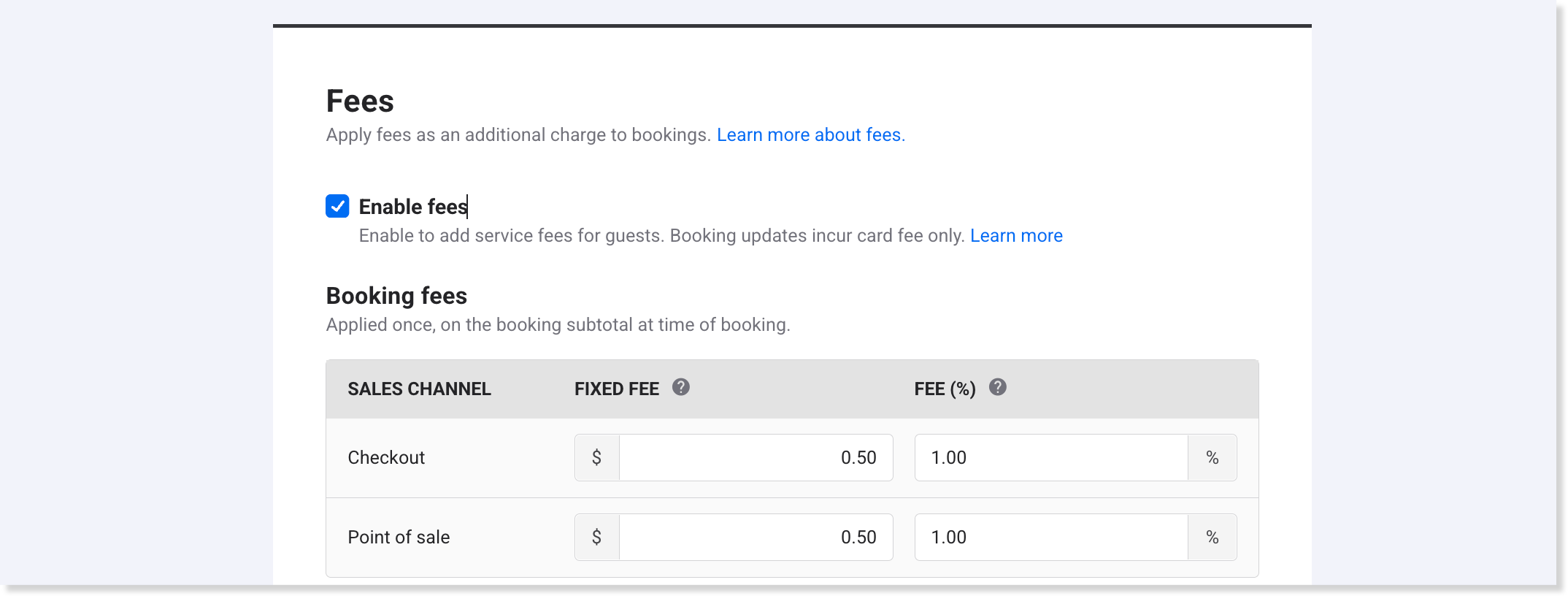The image size is (1568, 596).
Task: Select the Point of sale fixed fee field
Action: [x=755, y=538]
